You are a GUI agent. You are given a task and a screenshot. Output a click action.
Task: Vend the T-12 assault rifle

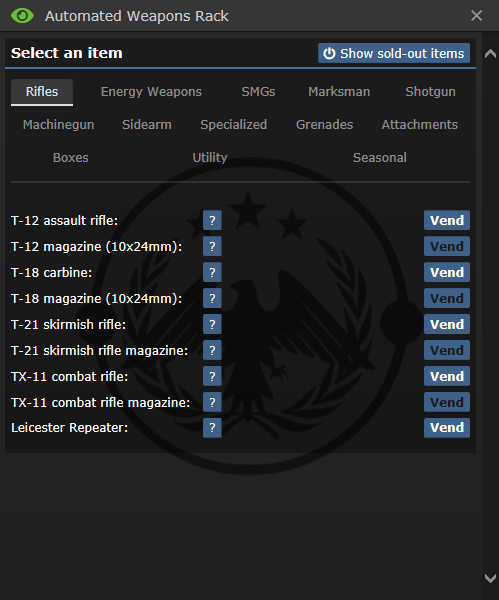pos(447,220)
